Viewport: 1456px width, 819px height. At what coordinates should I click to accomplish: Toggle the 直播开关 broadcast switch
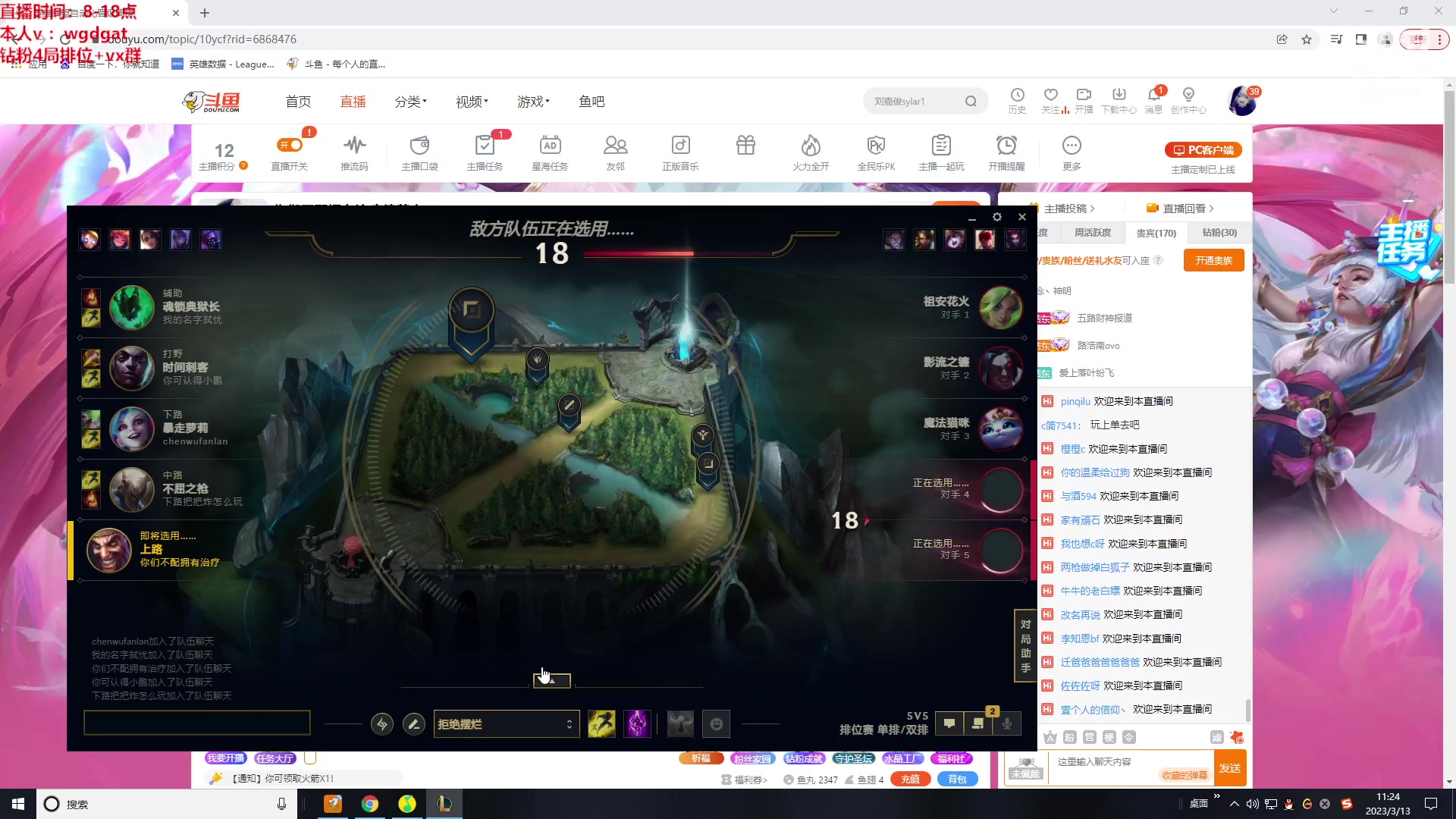tap(290, 145)
